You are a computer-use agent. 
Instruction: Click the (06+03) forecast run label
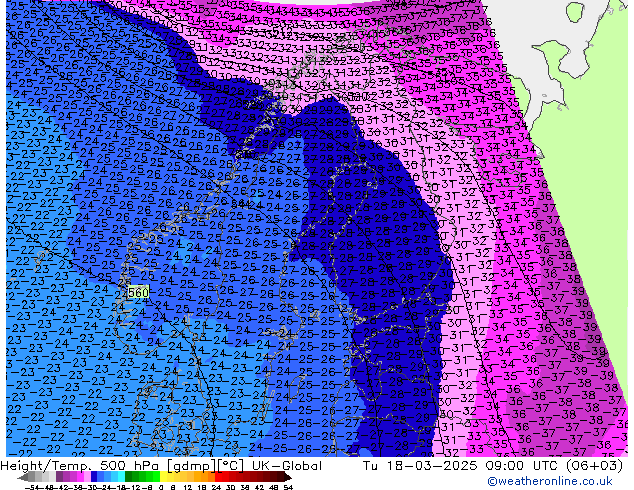594,466
